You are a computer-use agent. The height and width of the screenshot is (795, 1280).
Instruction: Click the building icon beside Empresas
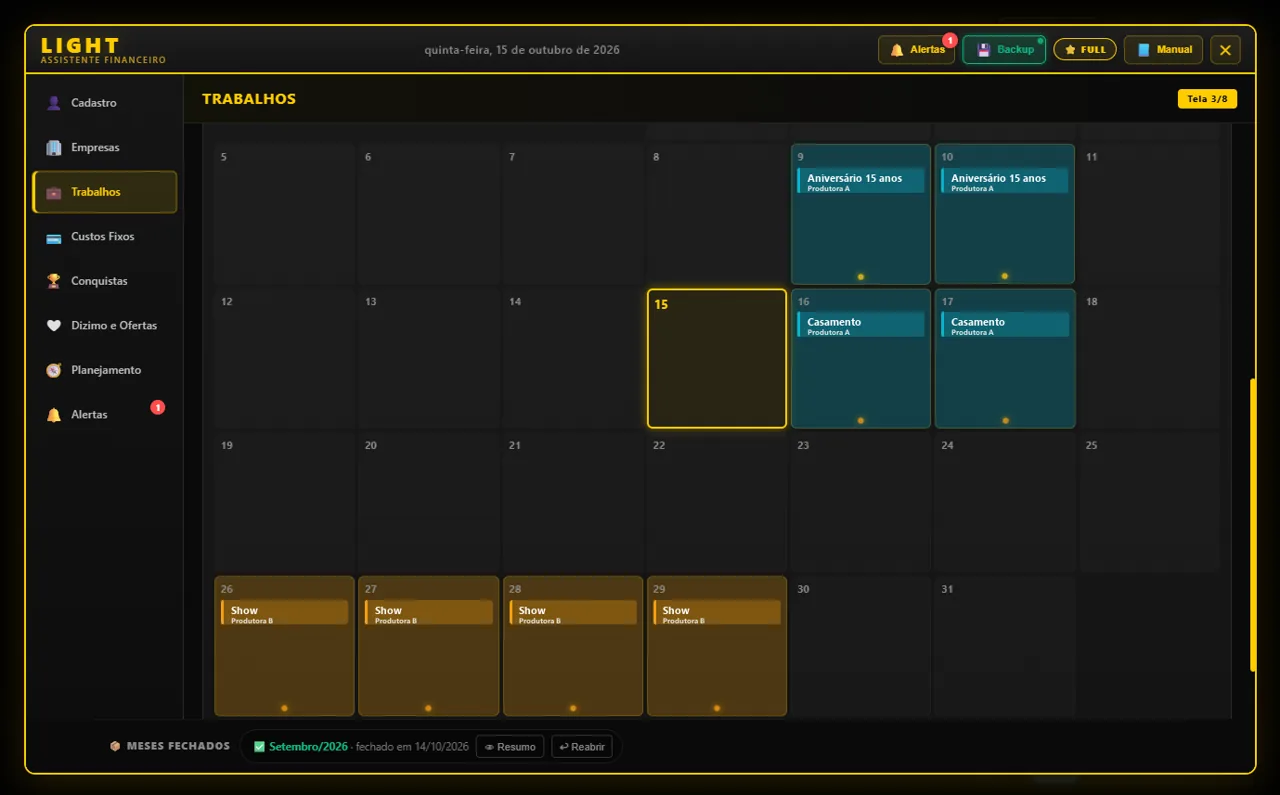click(x=54, y=148)
